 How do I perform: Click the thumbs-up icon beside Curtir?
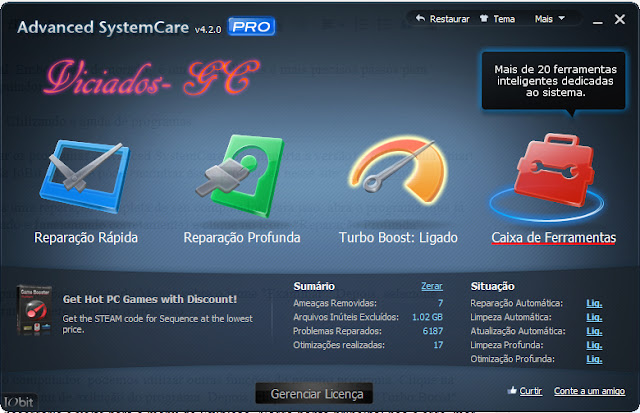click(512, 391)
